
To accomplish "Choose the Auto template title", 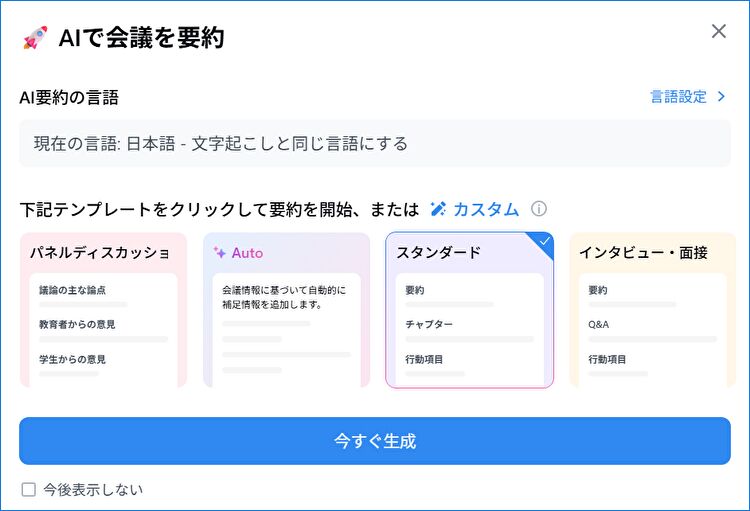I will click(x=247, y=253).
